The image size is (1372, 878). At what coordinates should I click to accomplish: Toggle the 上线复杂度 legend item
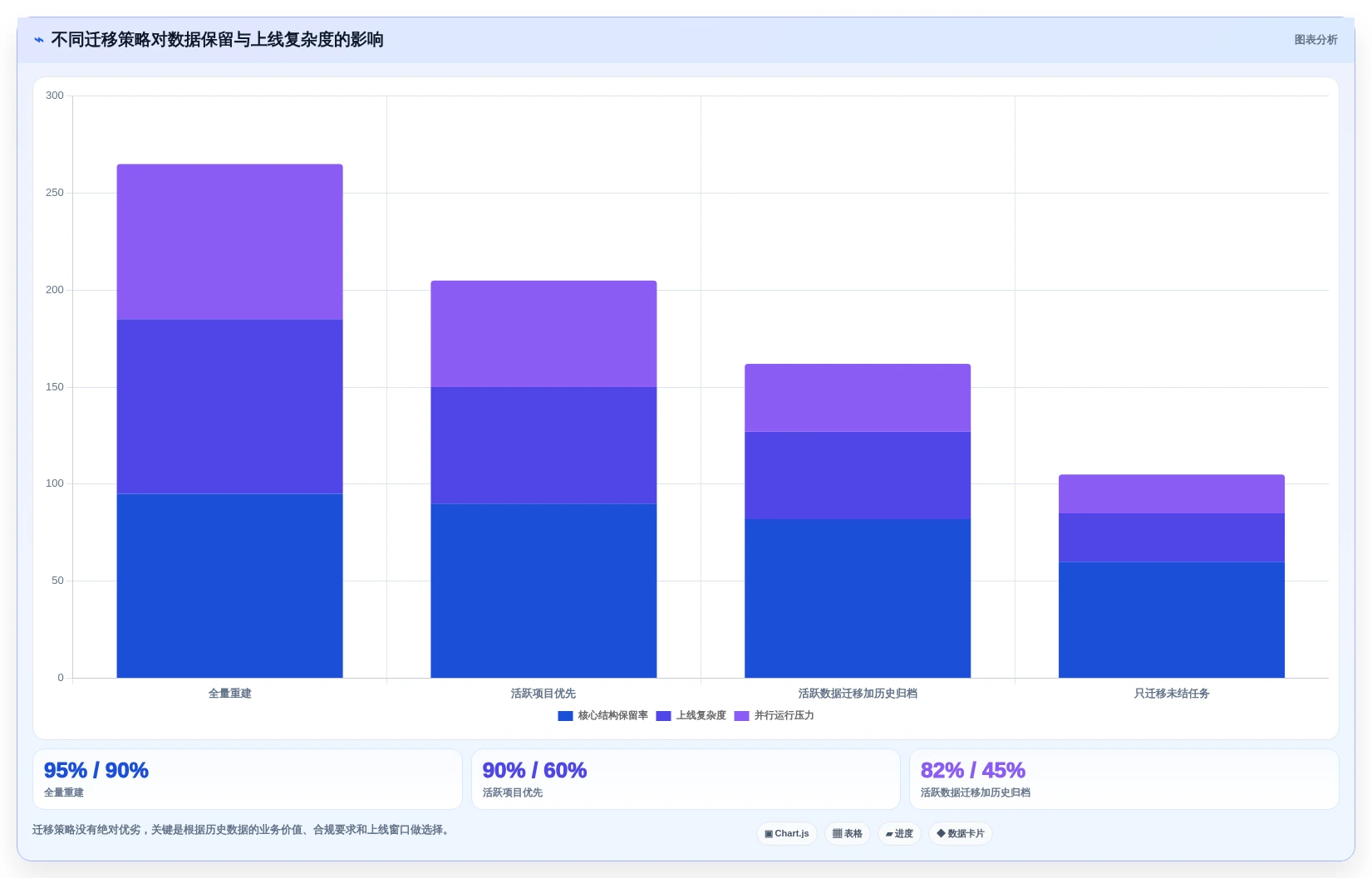click(x=691, y=715)
